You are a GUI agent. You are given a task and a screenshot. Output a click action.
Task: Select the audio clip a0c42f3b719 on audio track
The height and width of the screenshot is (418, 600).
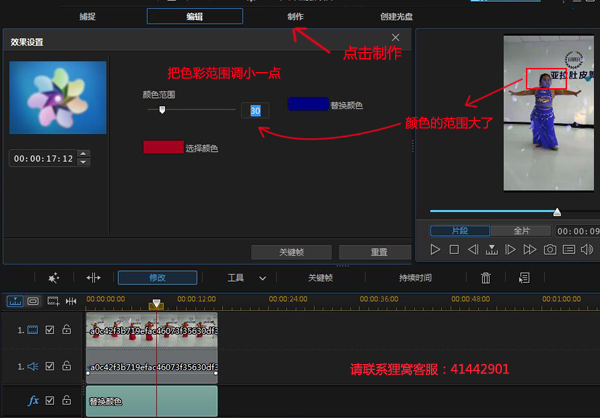tap(152, 366)
